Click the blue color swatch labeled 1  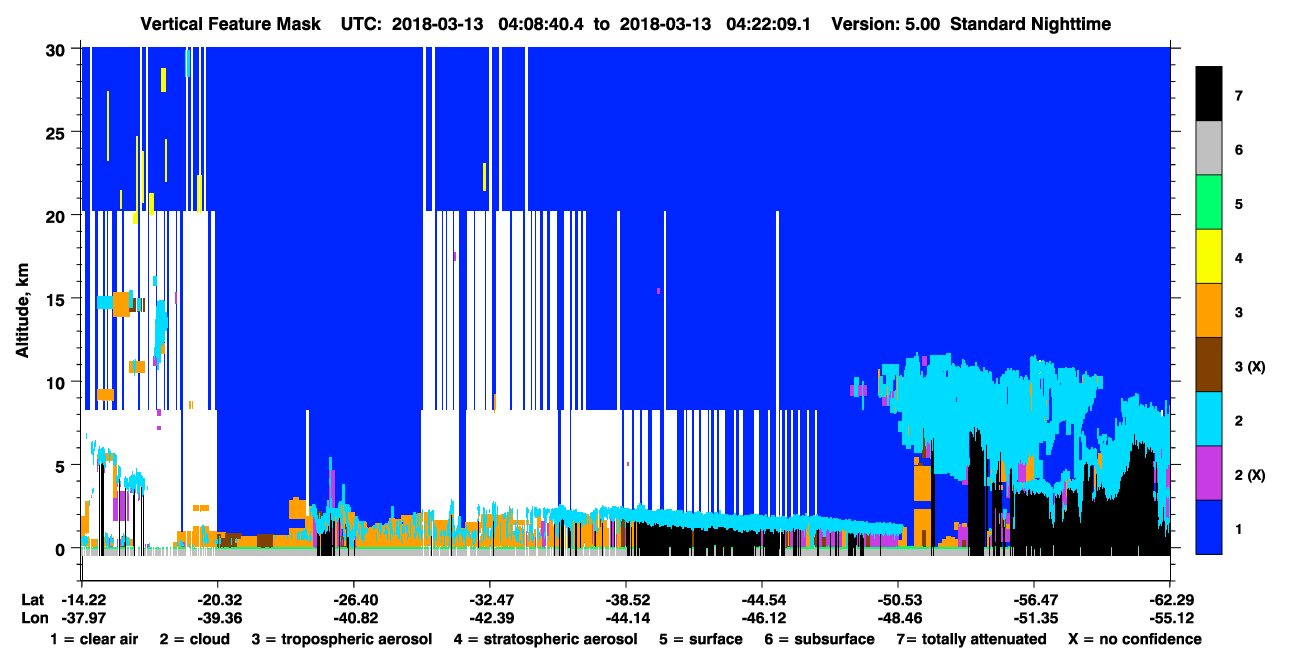(1209, 527)
